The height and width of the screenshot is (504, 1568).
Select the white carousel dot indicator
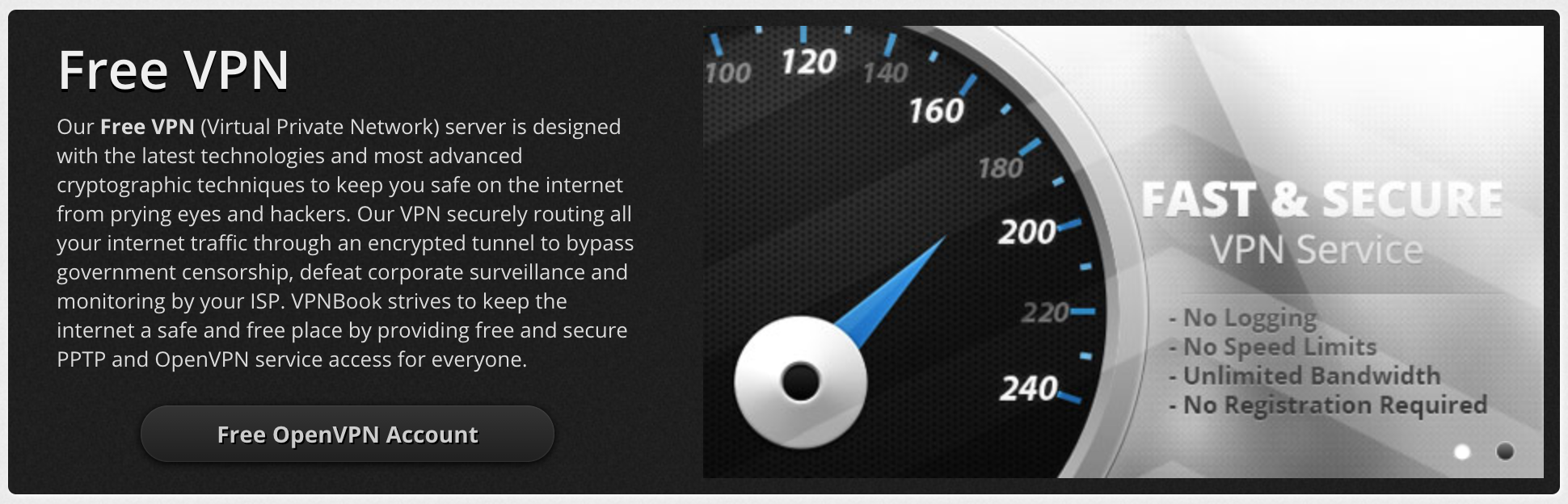click(x=1462, y=452)
